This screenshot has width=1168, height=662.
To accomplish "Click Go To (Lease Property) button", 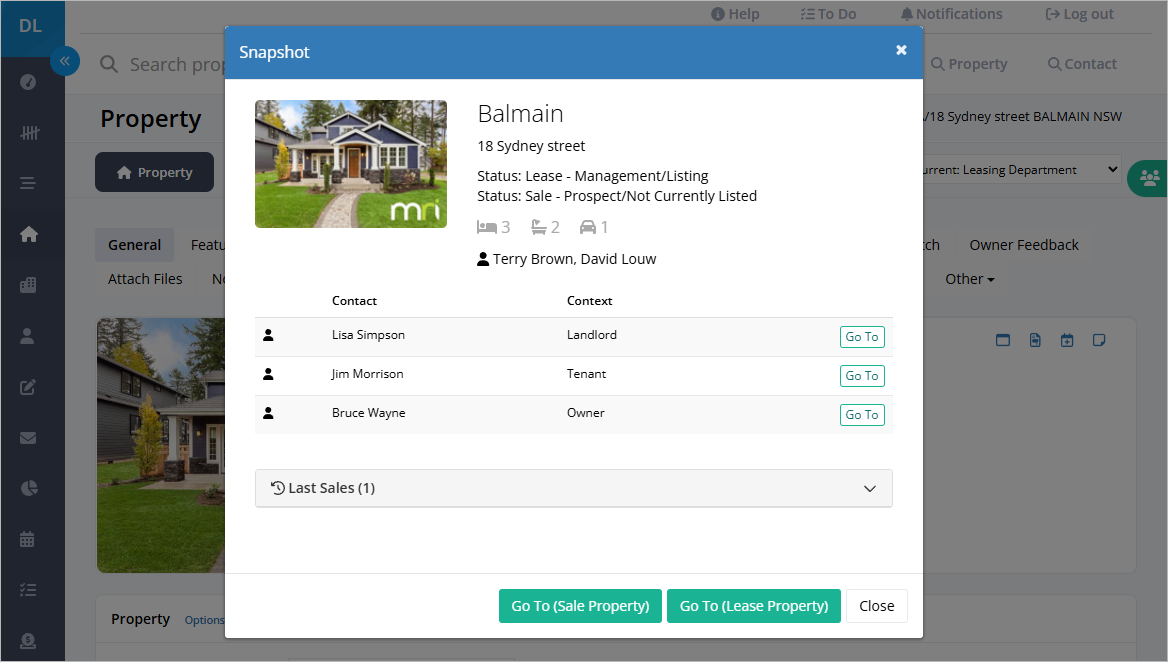I will (754, 606).
